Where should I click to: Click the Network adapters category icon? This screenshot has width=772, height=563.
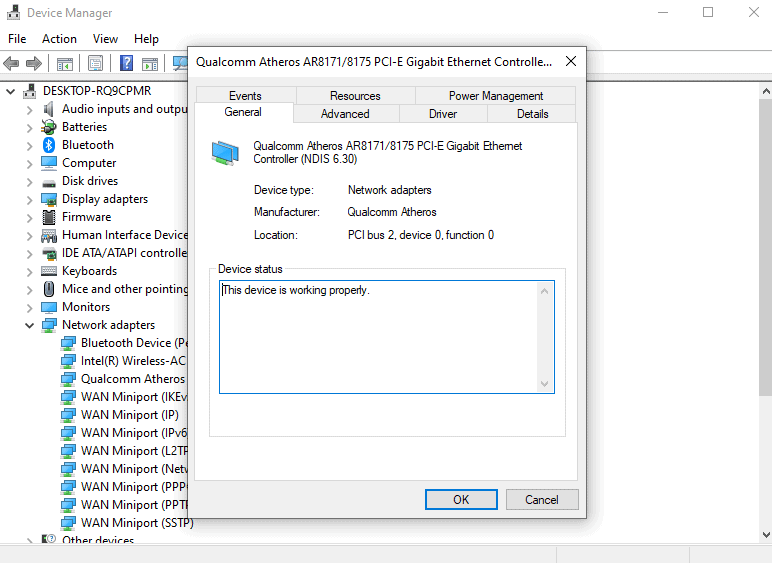click(49, 325)
